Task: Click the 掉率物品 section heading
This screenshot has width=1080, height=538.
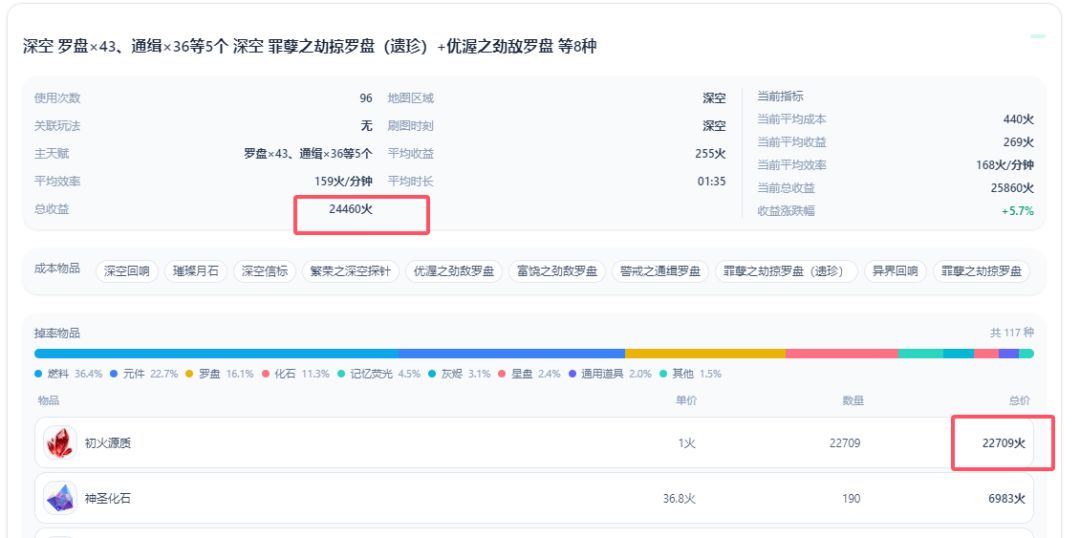Action: [x=57, y=333]
